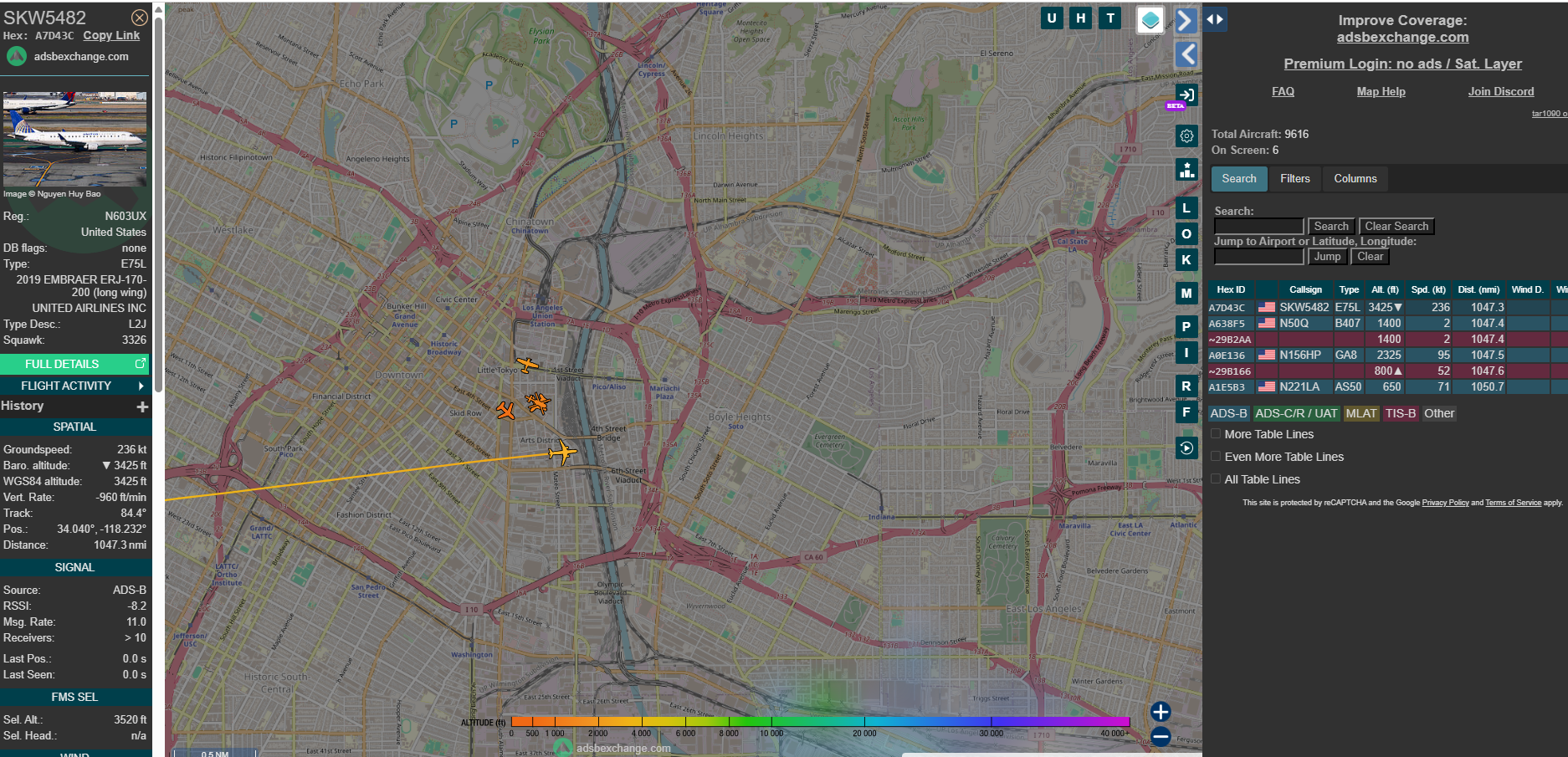This screenshot has width=1568, height=757.
Task: Open the adsbexchange.com coverage link
Action: (x=1402, y=37)
